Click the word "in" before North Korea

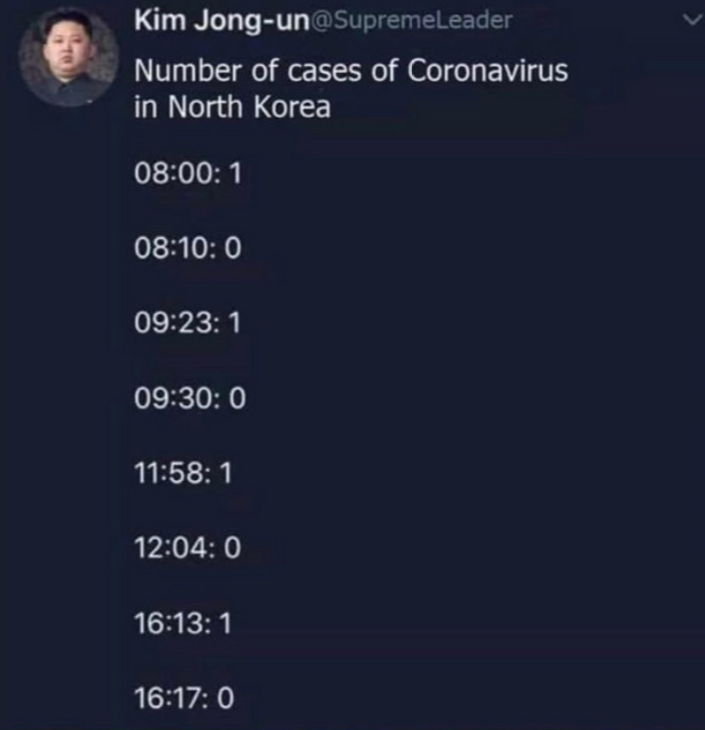click(146, 107)
